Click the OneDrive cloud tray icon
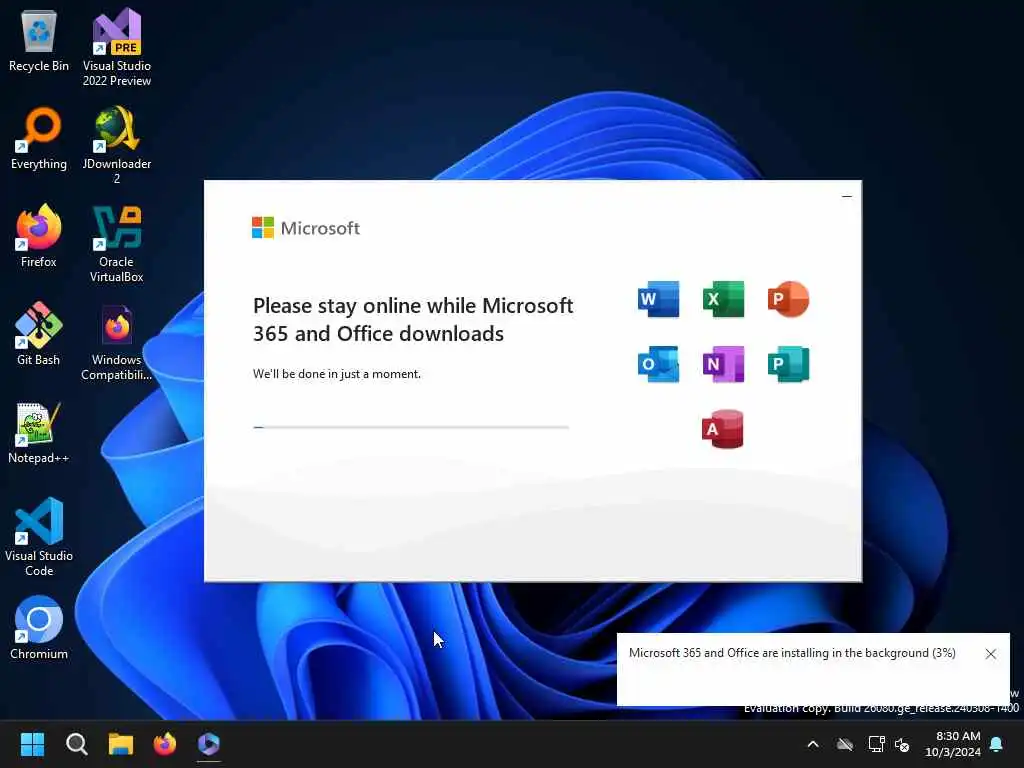Screen dimensions: 1024x768 point(845,744)
